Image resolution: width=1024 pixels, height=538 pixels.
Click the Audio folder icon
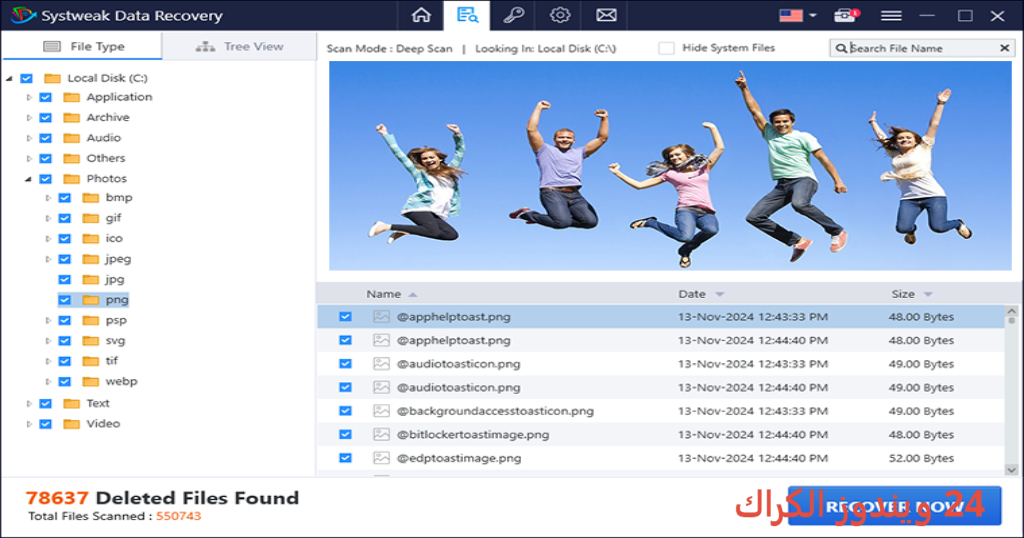coord(71,138)
